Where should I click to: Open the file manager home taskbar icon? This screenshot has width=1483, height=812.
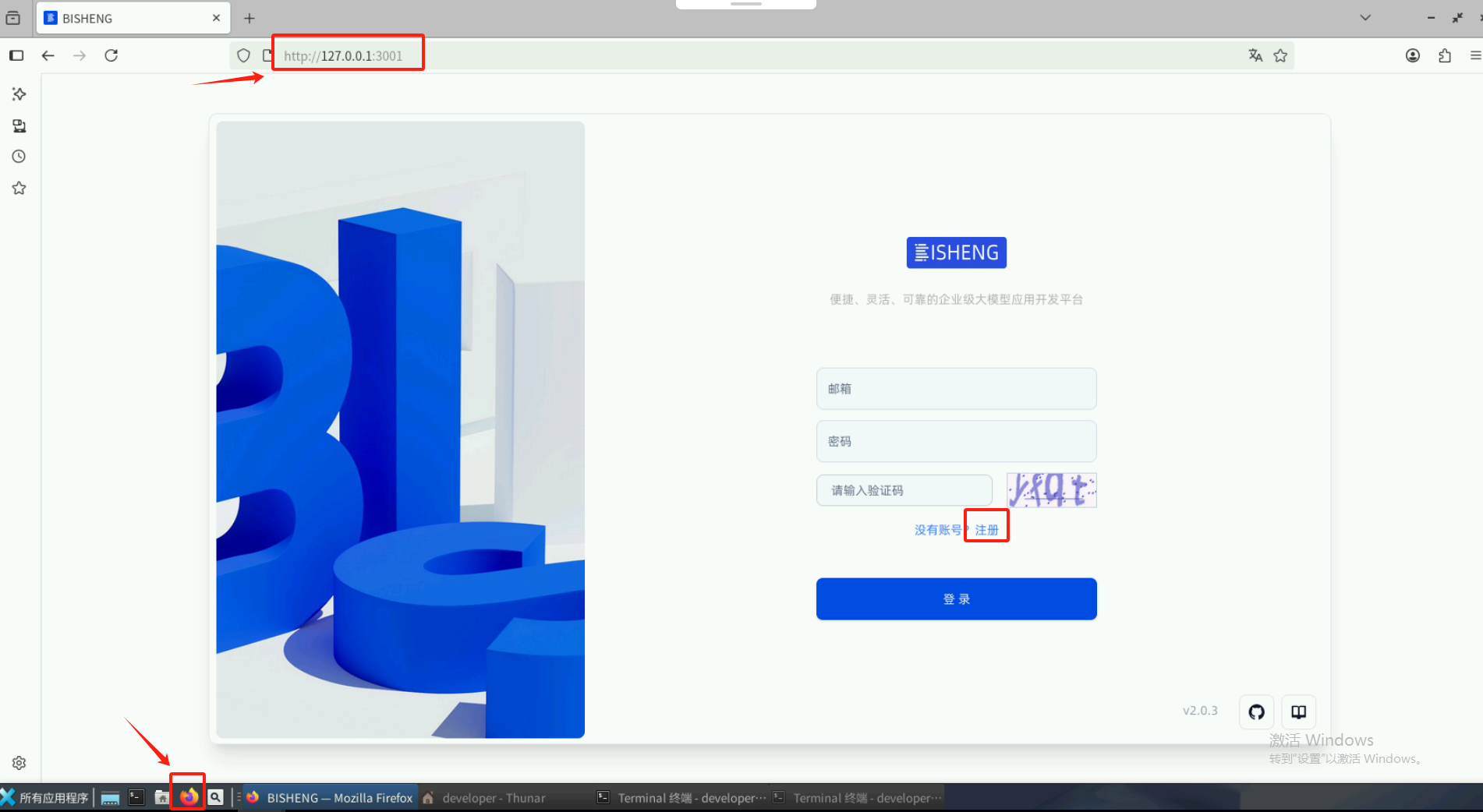point(161,797)
